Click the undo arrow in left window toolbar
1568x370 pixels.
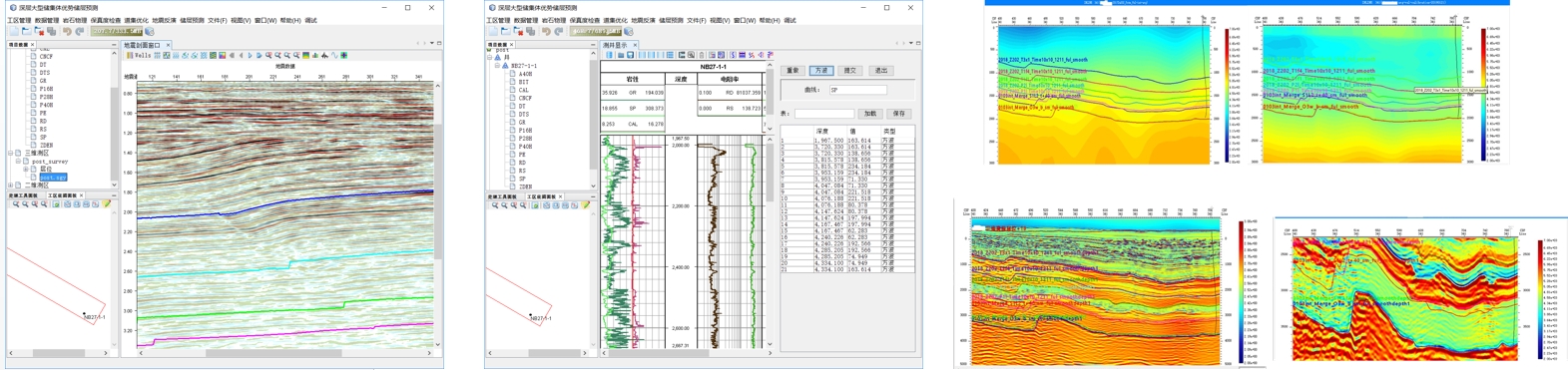pyautogui.click(x=67, y=31)
